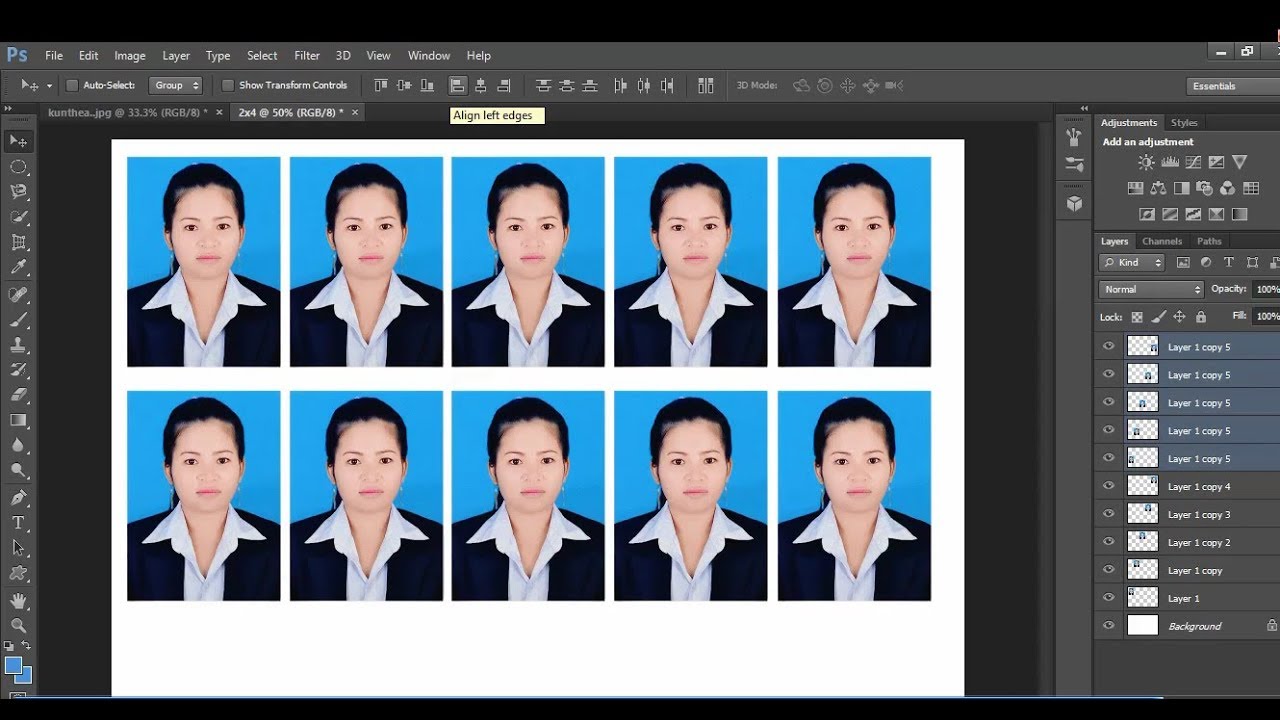This screenshot has height=720, width=1280.
Task: Hide Layer 1 copy 4 visibility
Action: [1108, 486]
